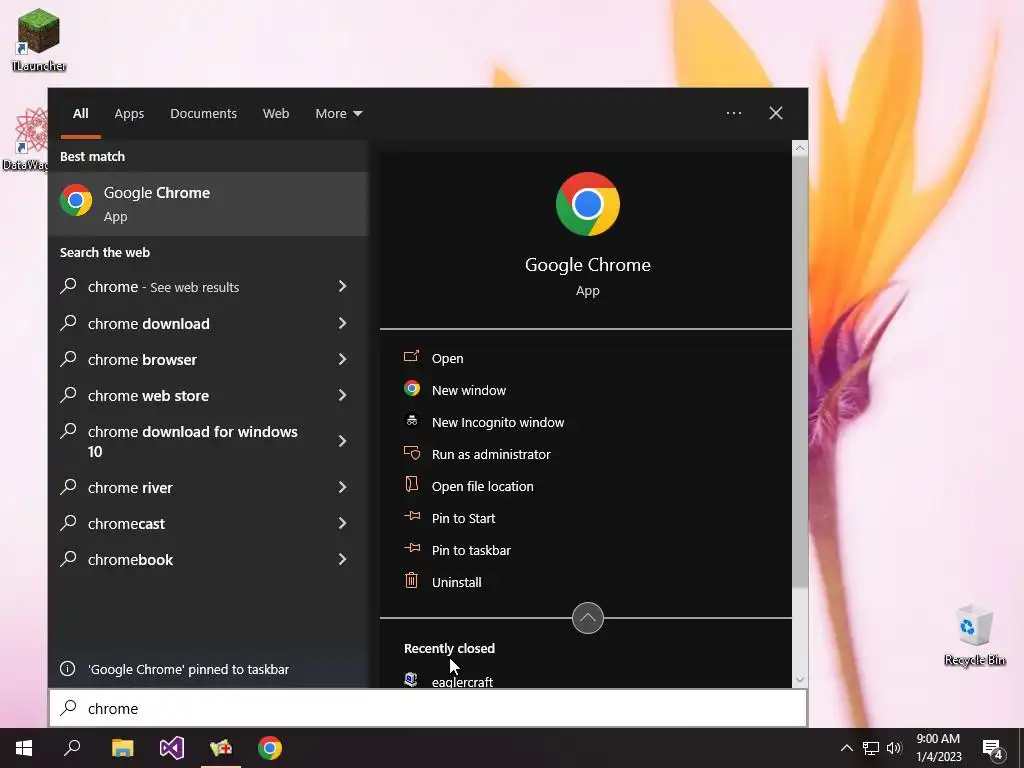Expand 'chromebook' suggestion arrow
The height and width of the screenshot is (768, 1024).
click(x=342, y=559)
